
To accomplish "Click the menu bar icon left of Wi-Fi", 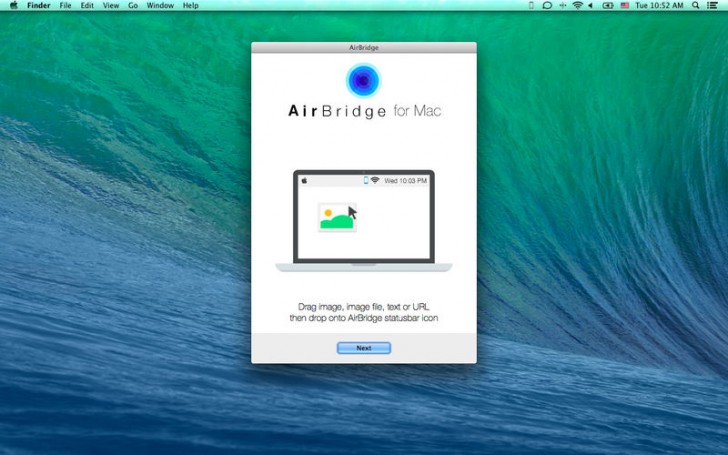I will (x=563, y=6).
